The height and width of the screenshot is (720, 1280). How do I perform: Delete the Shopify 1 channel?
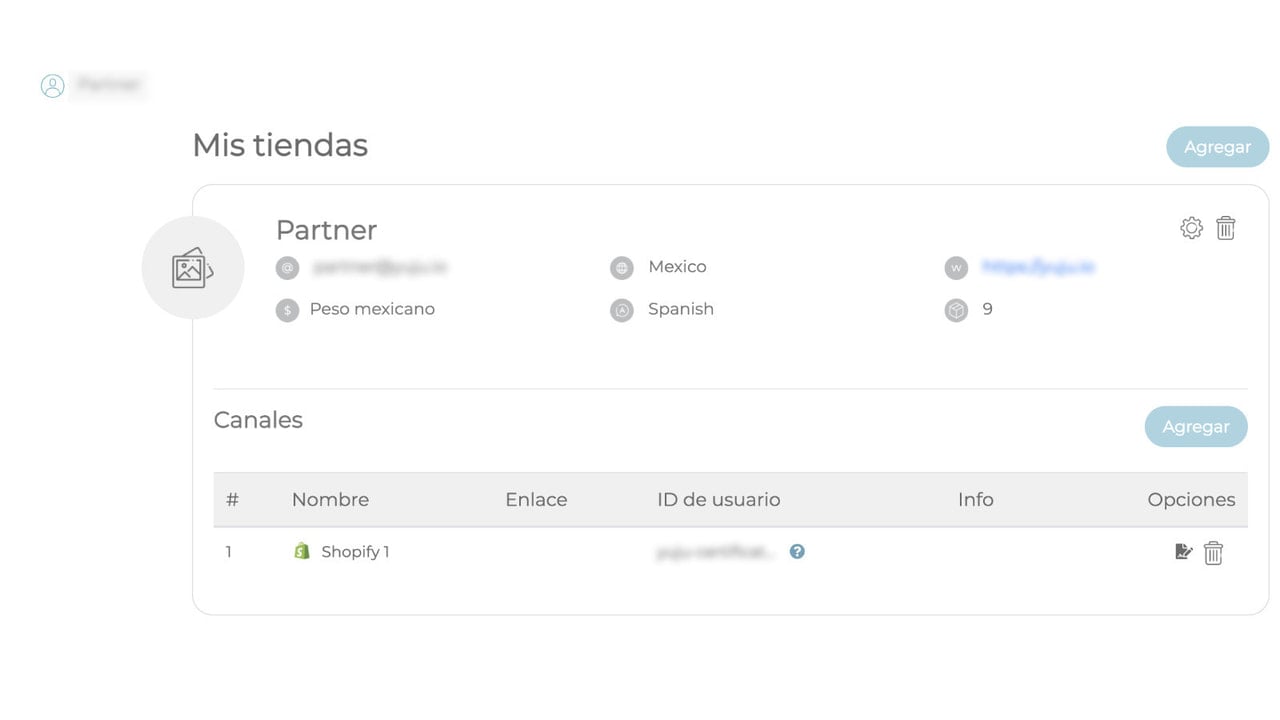coord(1213,553)
